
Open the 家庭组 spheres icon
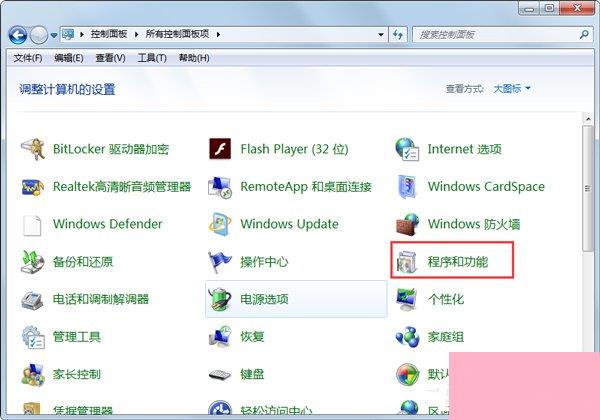pos(407,337)
